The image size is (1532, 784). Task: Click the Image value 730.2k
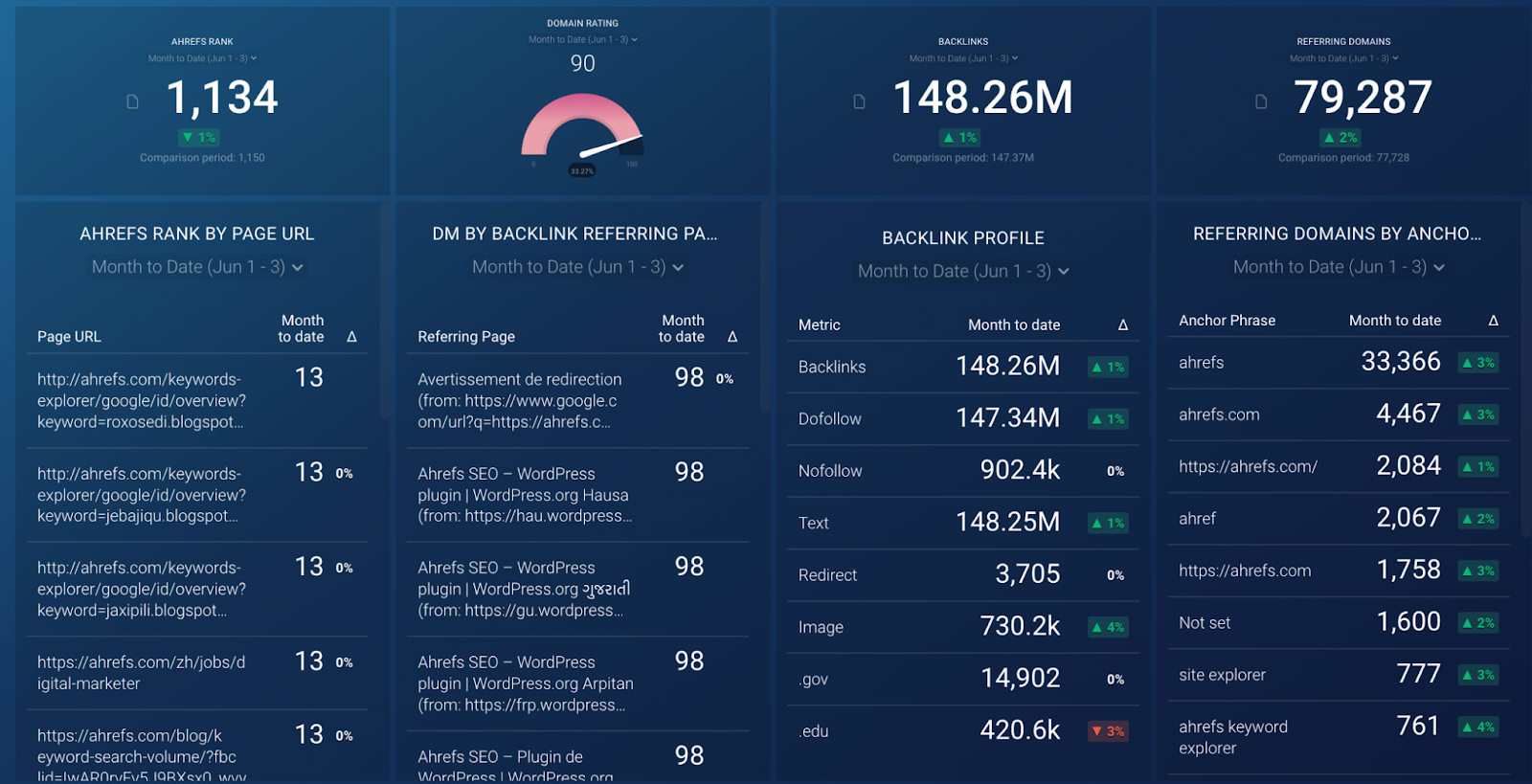1020,626
